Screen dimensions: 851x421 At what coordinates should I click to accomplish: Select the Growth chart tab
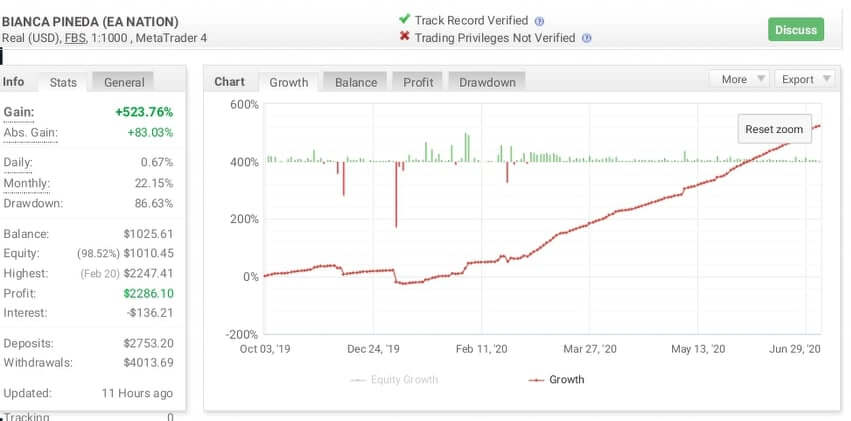(289, 82)
